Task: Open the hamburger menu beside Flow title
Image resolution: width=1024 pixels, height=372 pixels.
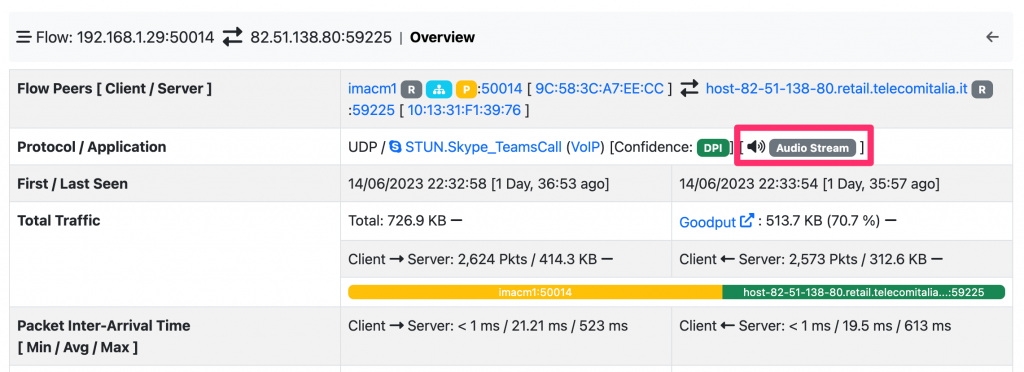Action: [x=24, y=37]
